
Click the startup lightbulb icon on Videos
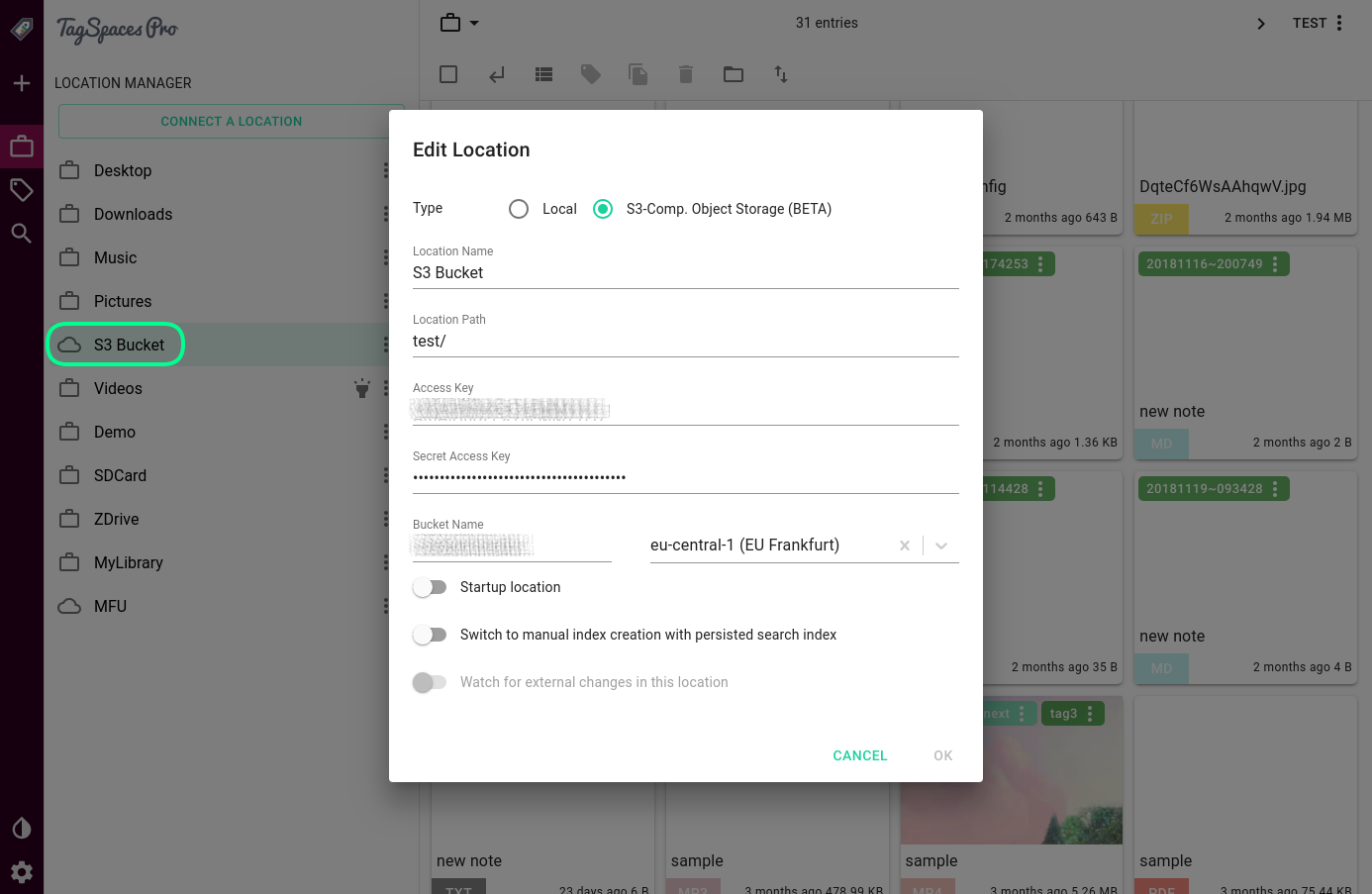click(362, 388)
